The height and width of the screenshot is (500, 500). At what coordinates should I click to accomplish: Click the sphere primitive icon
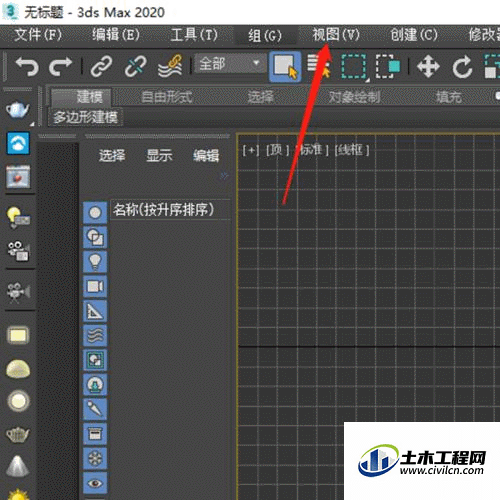(x=18, y=400)
